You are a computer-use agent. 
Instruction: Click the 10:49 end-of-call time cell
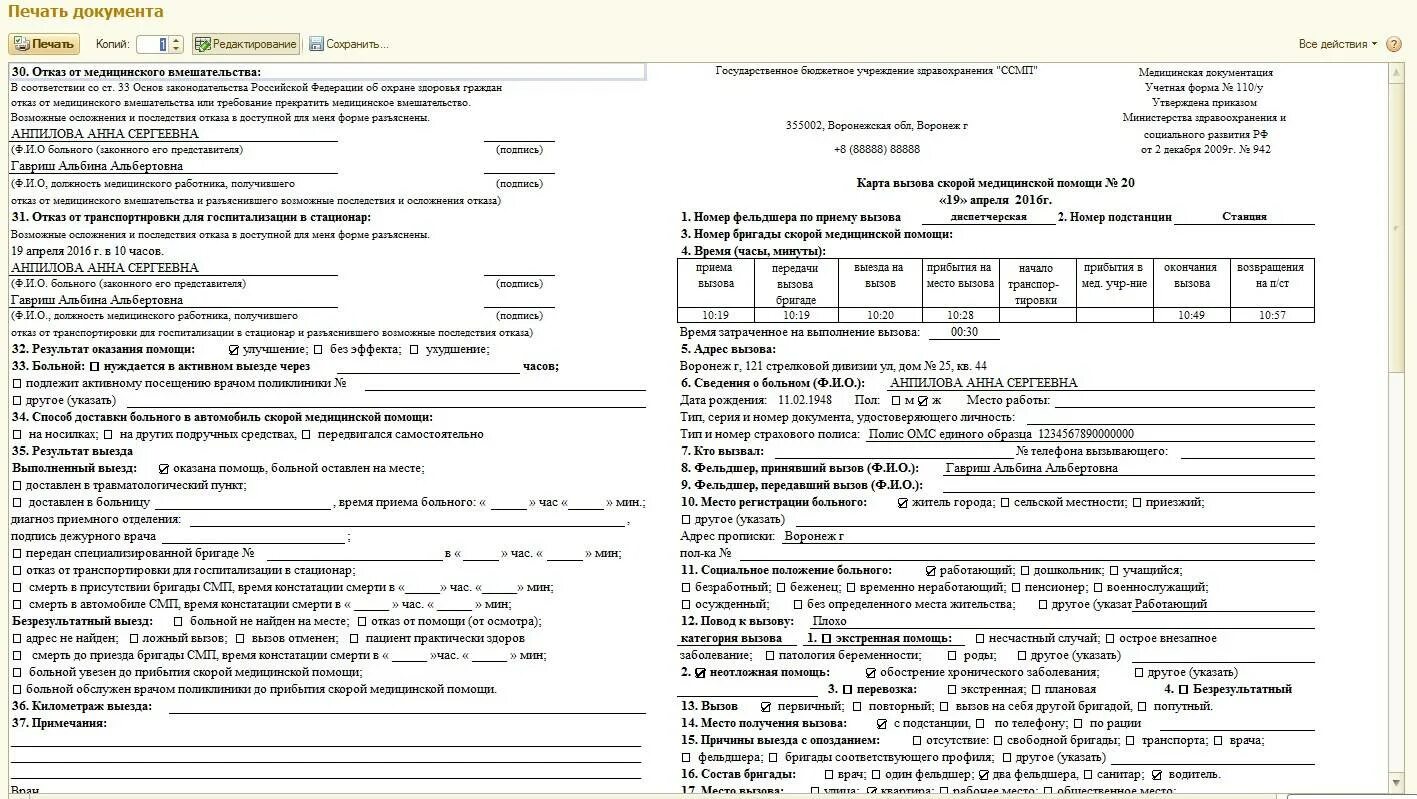coord(1192,315)
